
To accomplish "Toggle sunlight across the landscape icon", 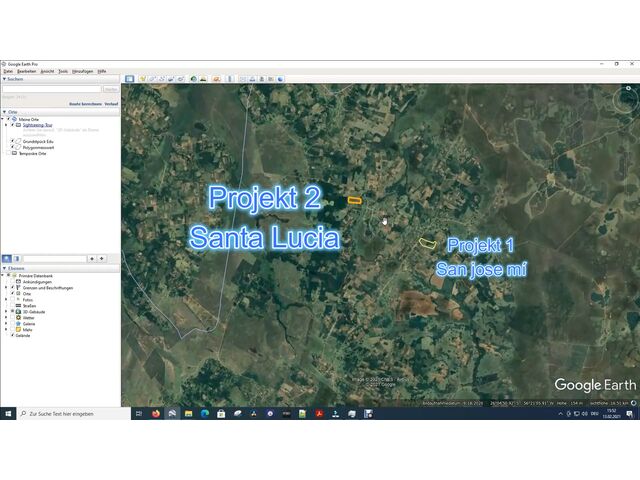I will pyautogui.click(x=204, y=79).
